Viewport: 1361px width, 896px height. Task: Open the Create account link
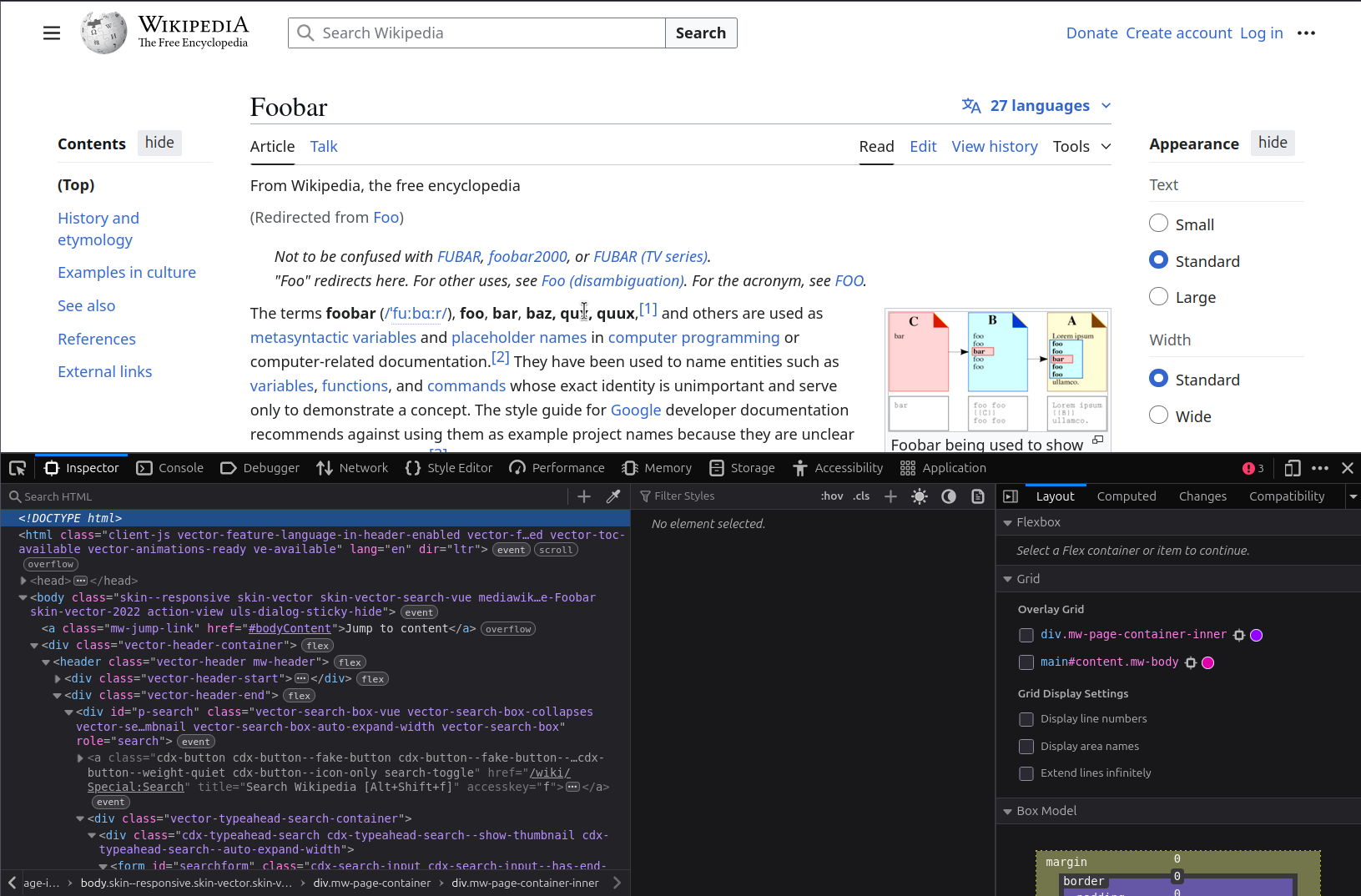click(x=1178, y=33)
